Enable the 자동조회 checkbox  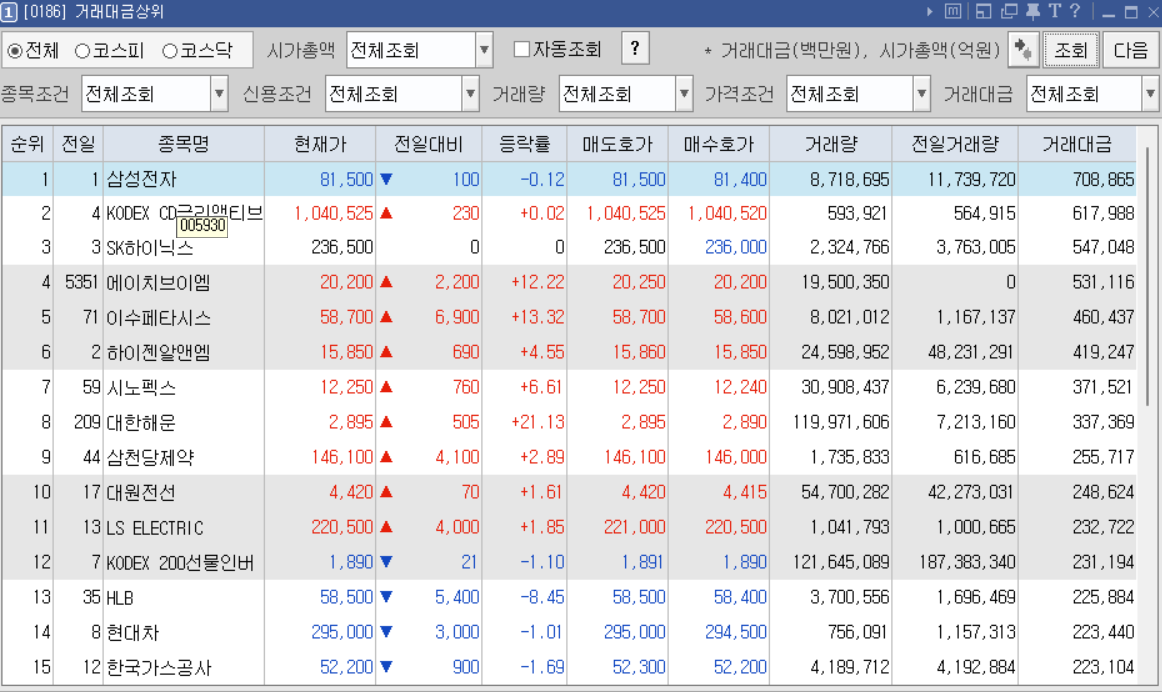coord(522,50)
